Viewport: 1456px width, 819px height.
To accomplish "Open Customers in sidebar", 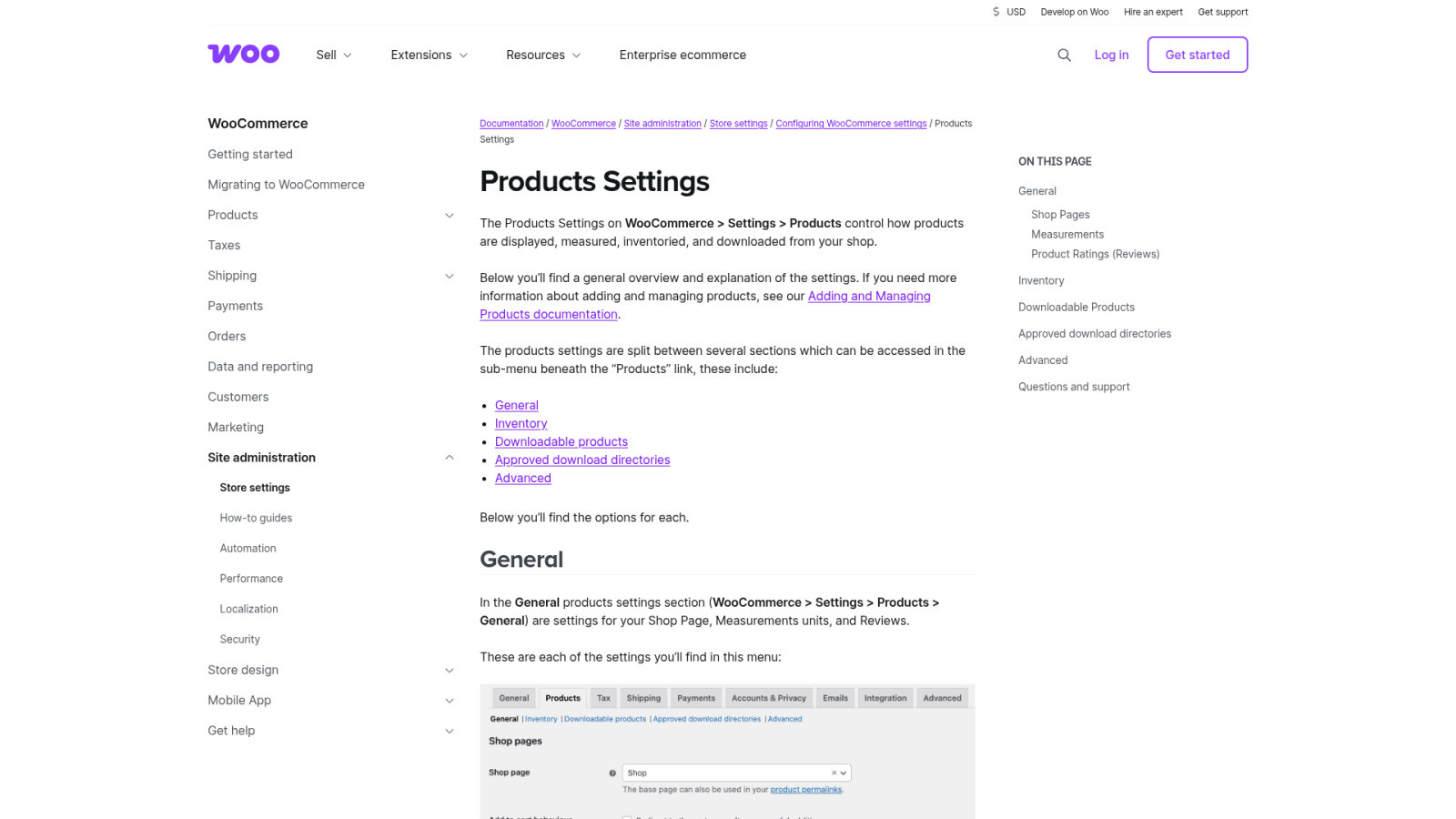I will coord(238,397).
